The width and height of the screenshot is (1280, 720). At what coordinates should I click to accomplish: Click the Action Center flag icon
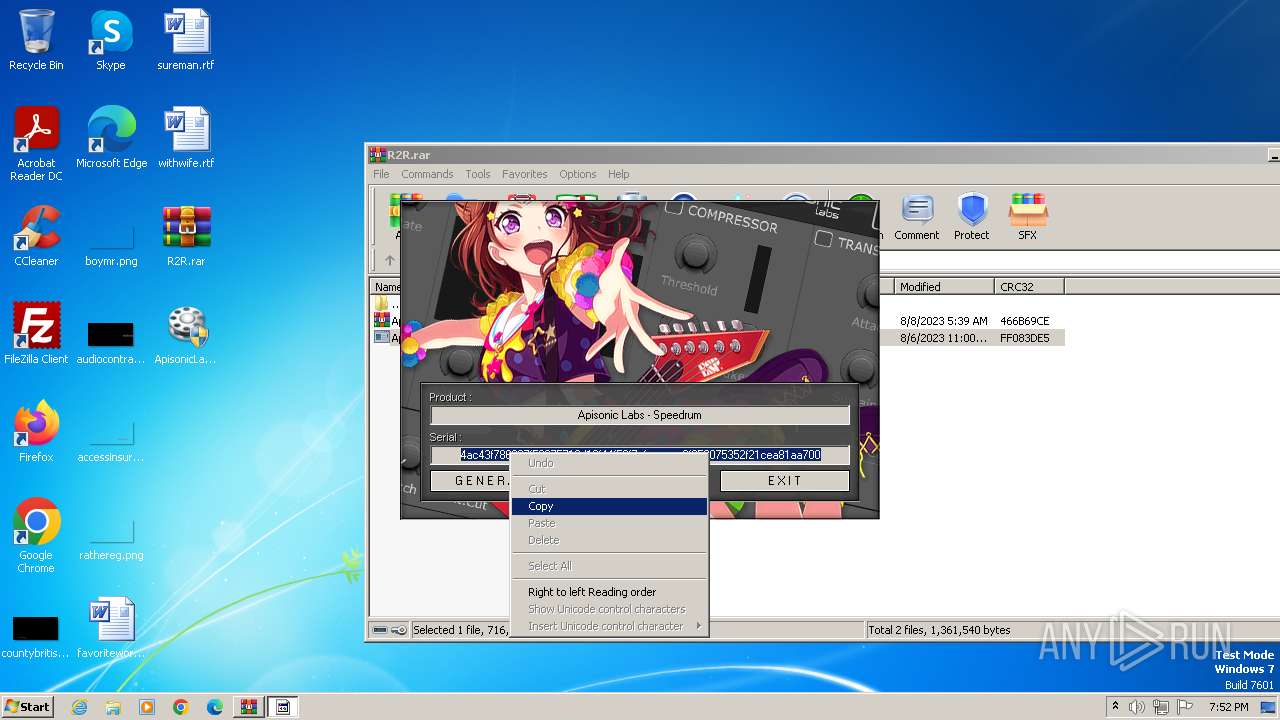click(x=1184, y=707)
